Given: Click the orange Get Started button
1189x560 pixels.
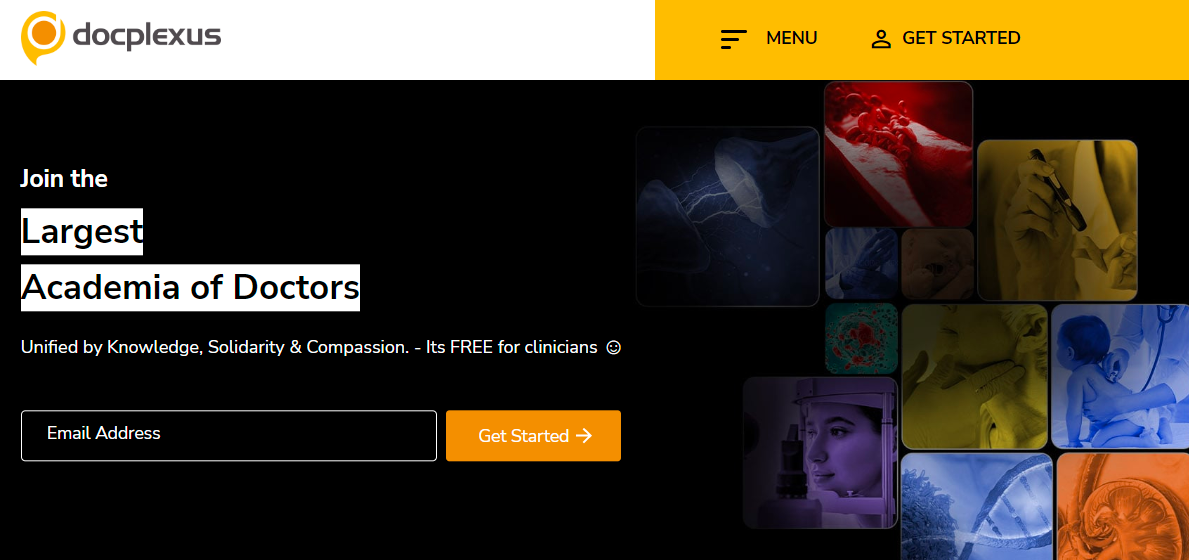Looking at the screenshot, I should 533,436.
